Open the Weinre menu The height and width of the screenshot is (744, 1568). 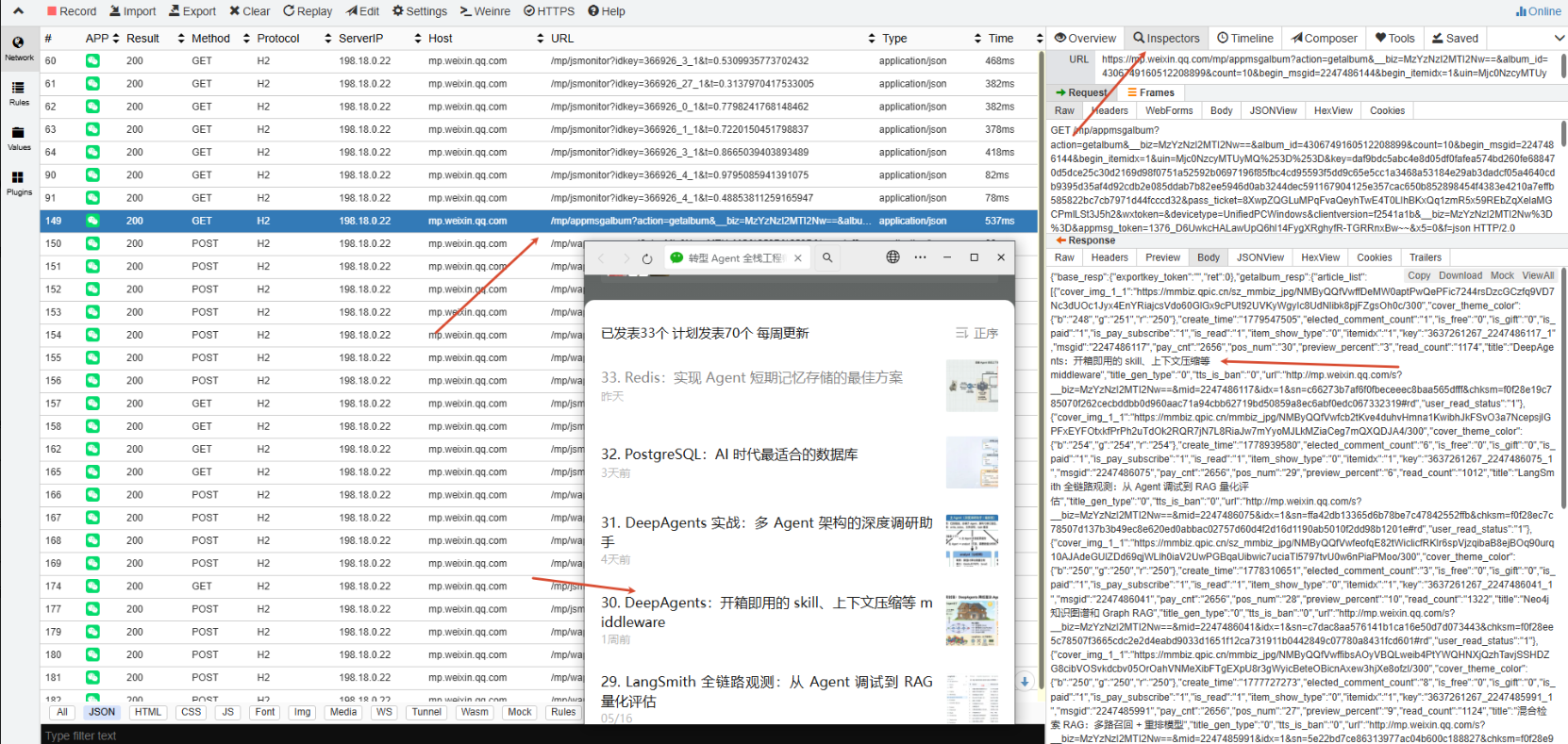point(485,11)
